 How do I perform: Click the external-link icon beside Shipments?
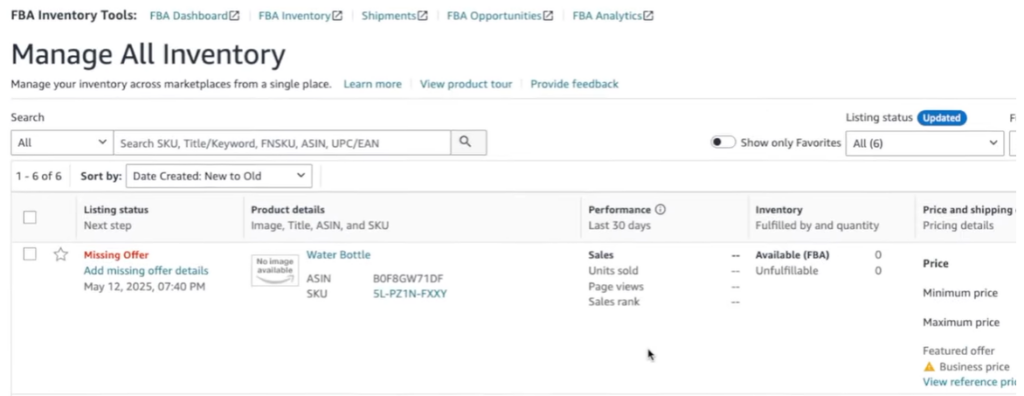click(x=423, y=16)
